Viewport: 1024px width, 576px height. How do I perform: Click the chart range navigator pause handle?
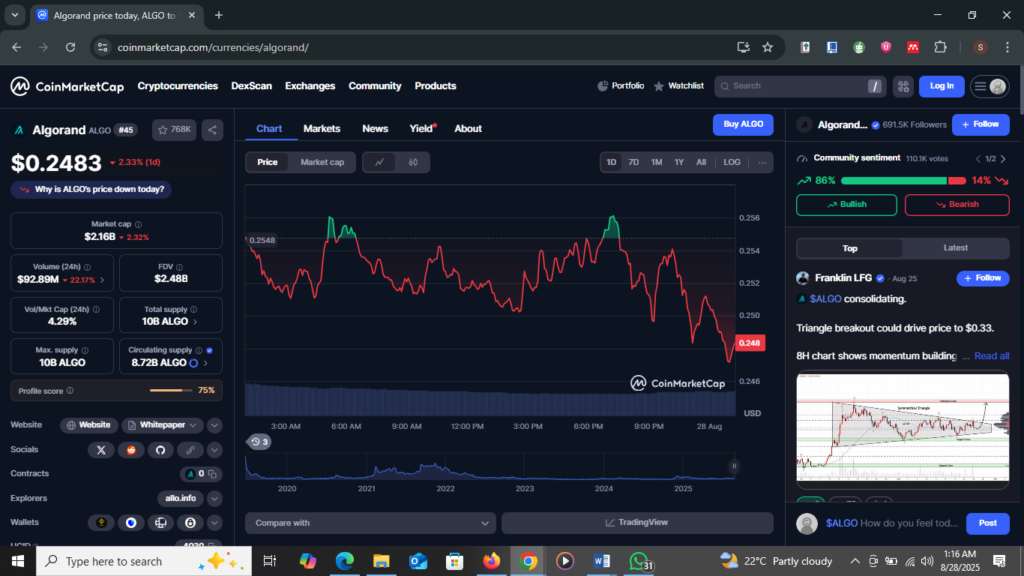pyautogui.click(x=734, y=466)
